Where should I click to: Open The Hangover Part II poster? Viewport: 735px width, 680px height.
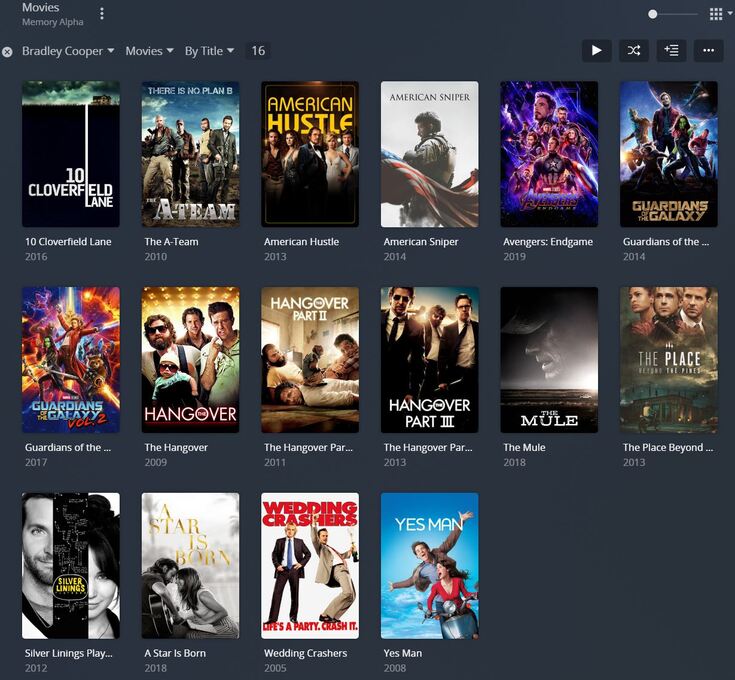(310, 360)
